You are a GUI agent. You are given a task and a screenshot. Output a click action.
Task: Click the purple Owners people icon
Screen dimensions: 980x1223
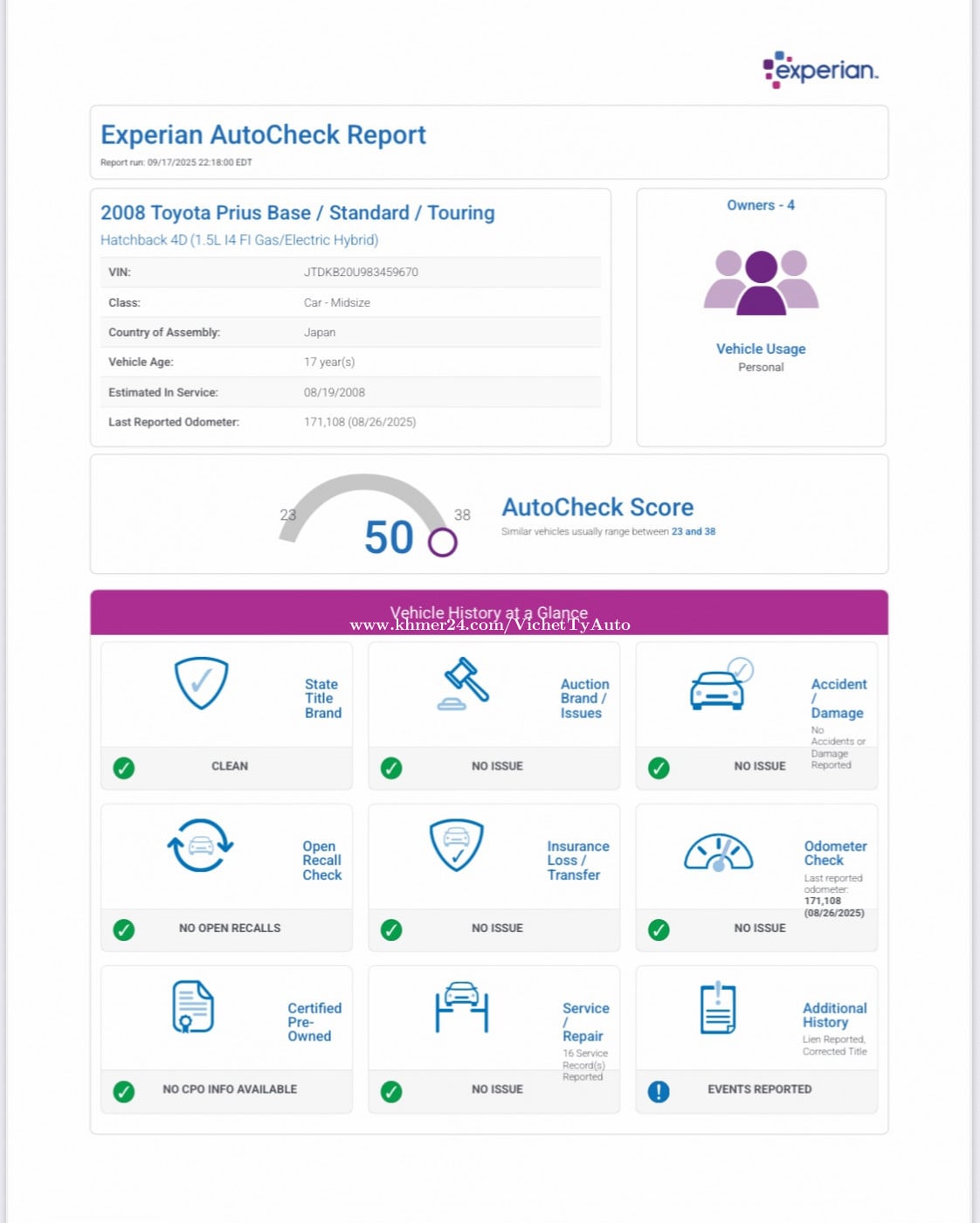pyautogui.click(x=761, y=282)
